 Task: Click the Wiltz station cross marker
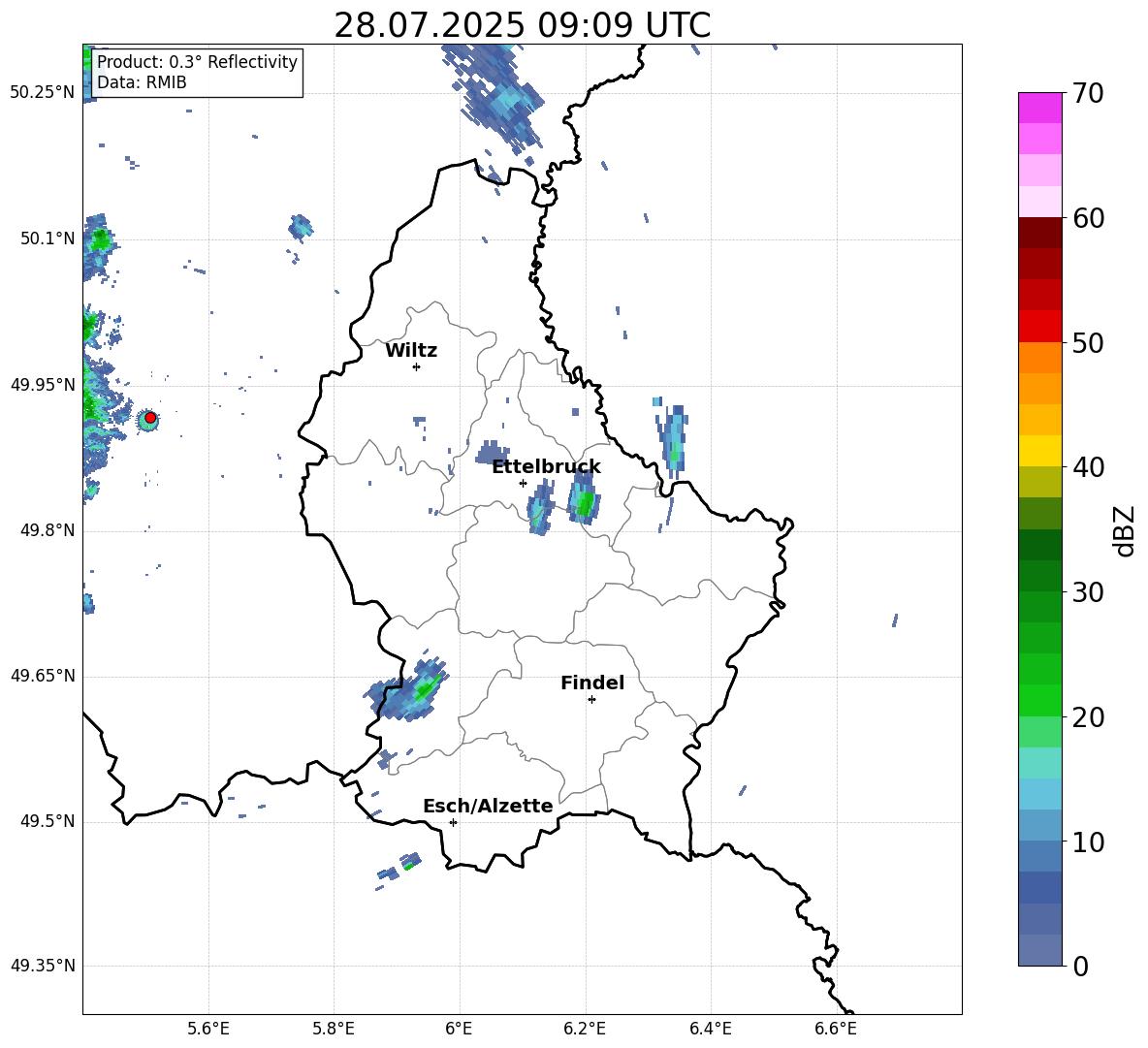coord(417,366)
